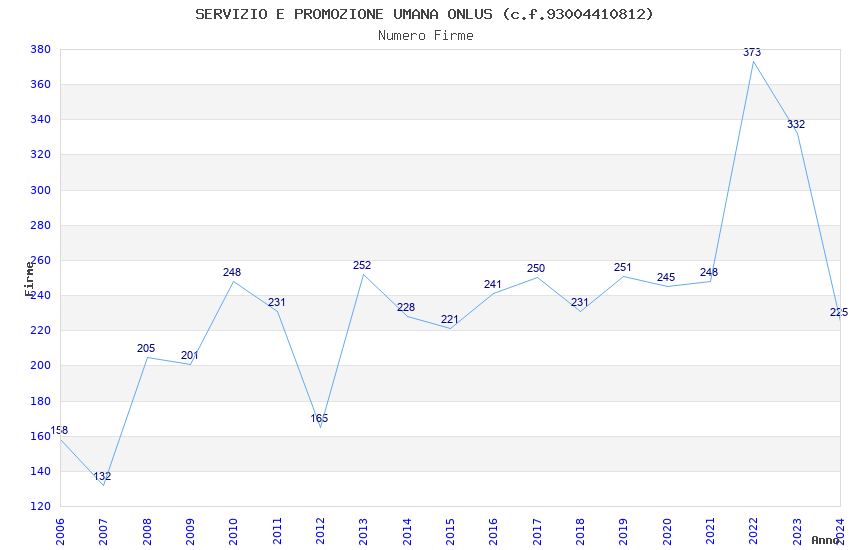Click the x-axis year label 2013
Screen dimensions: 850x550
coord(364,532)
